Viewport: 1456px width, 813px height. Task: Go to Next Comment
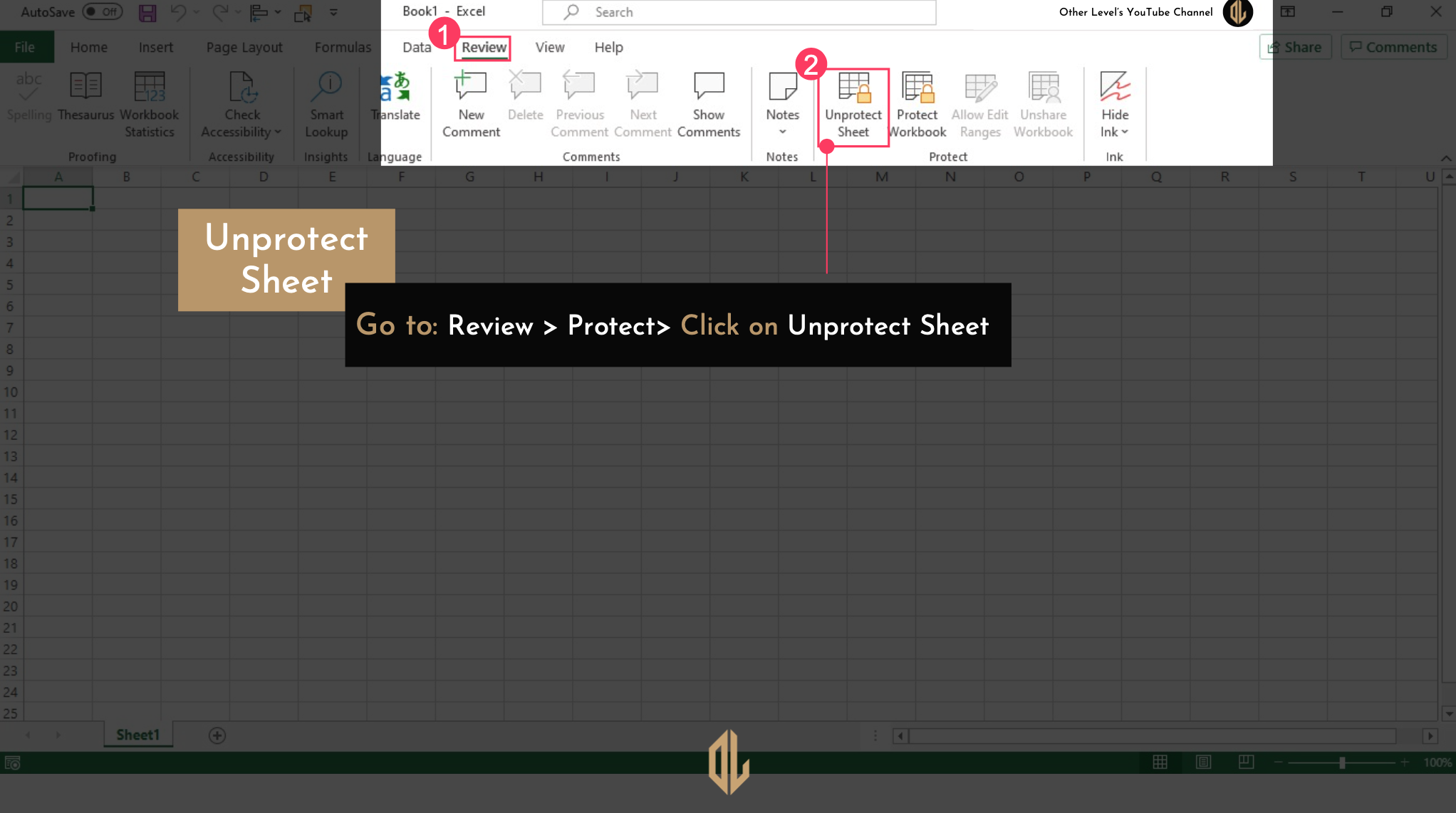coord(643,104)
